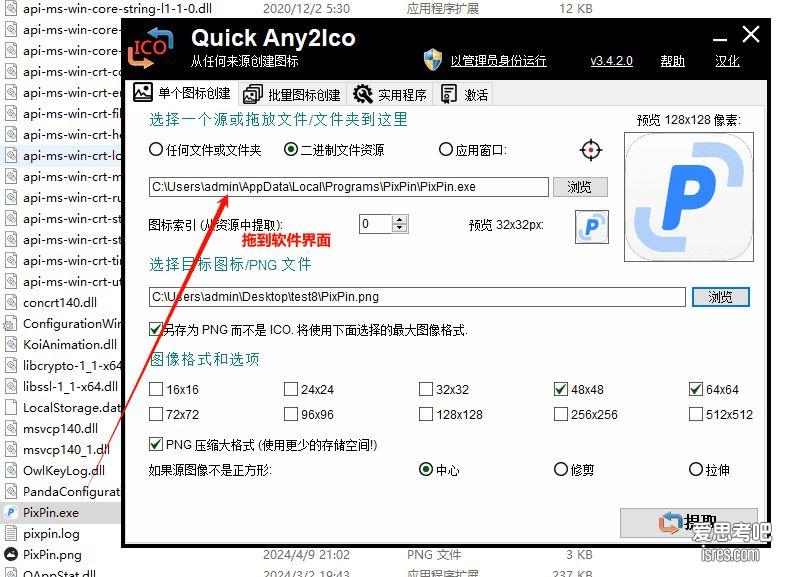Enable the 32x32 size checkbox
Screen dimensions: 786x577
[x=426, y=389]
